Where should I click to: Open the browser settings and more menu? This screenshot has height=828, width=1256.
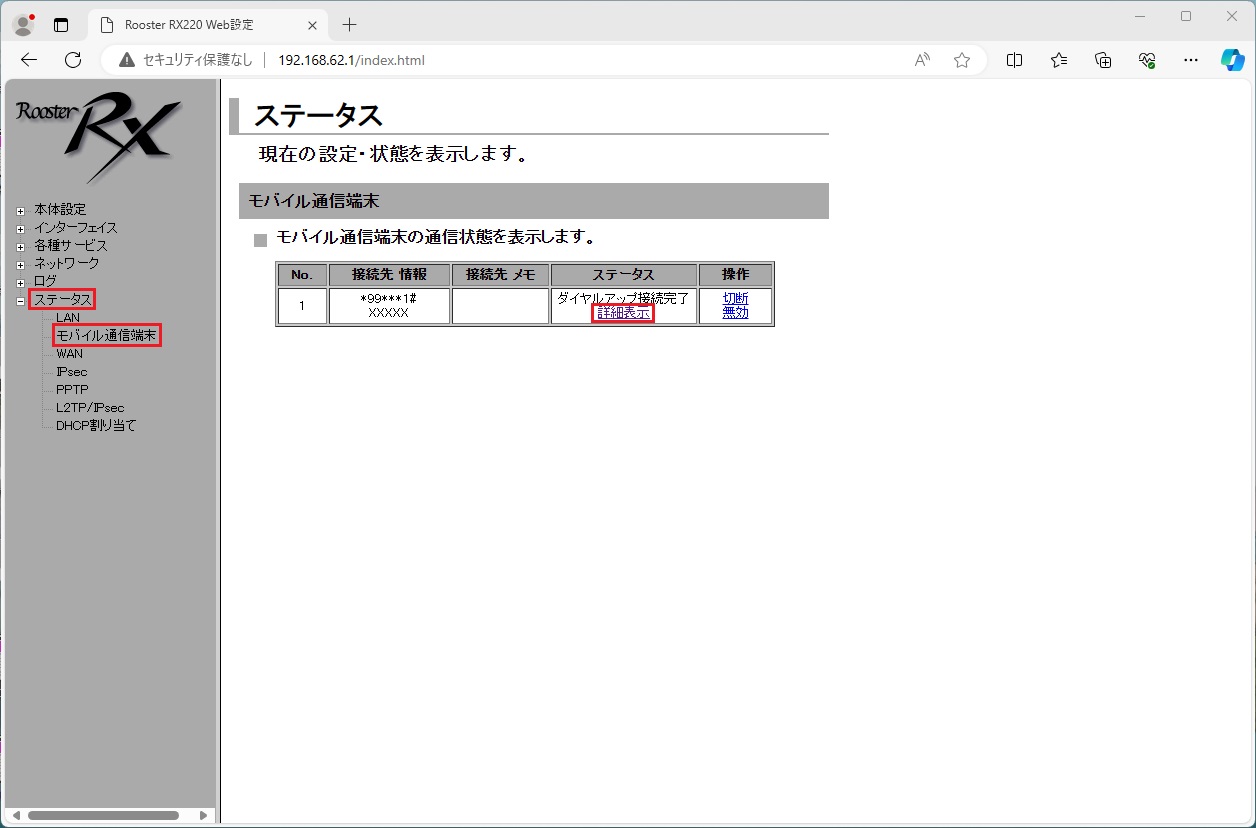click(1191, 60)
